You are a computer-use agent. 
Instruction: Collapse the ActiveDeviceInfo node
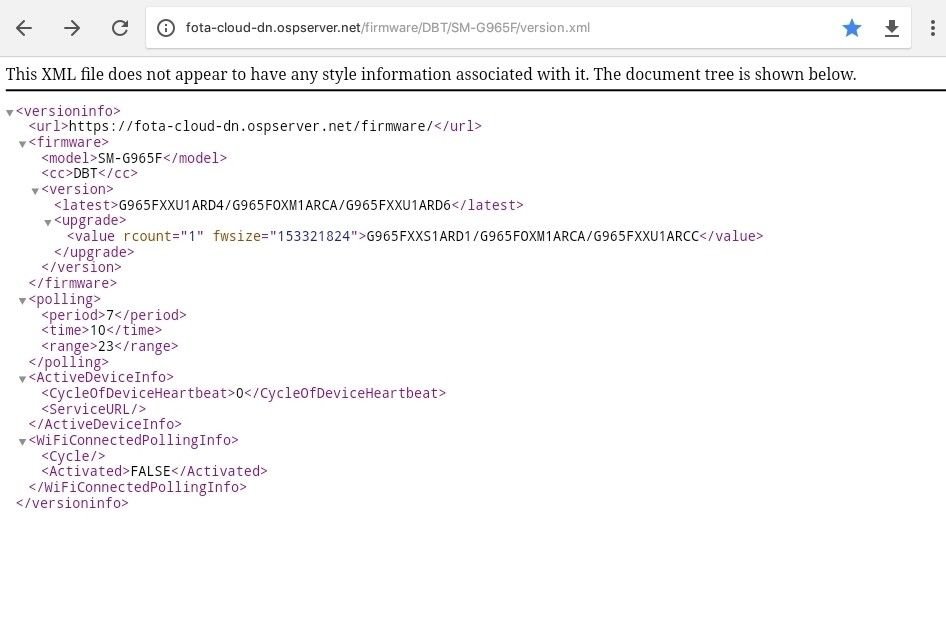tap(22, 379)
